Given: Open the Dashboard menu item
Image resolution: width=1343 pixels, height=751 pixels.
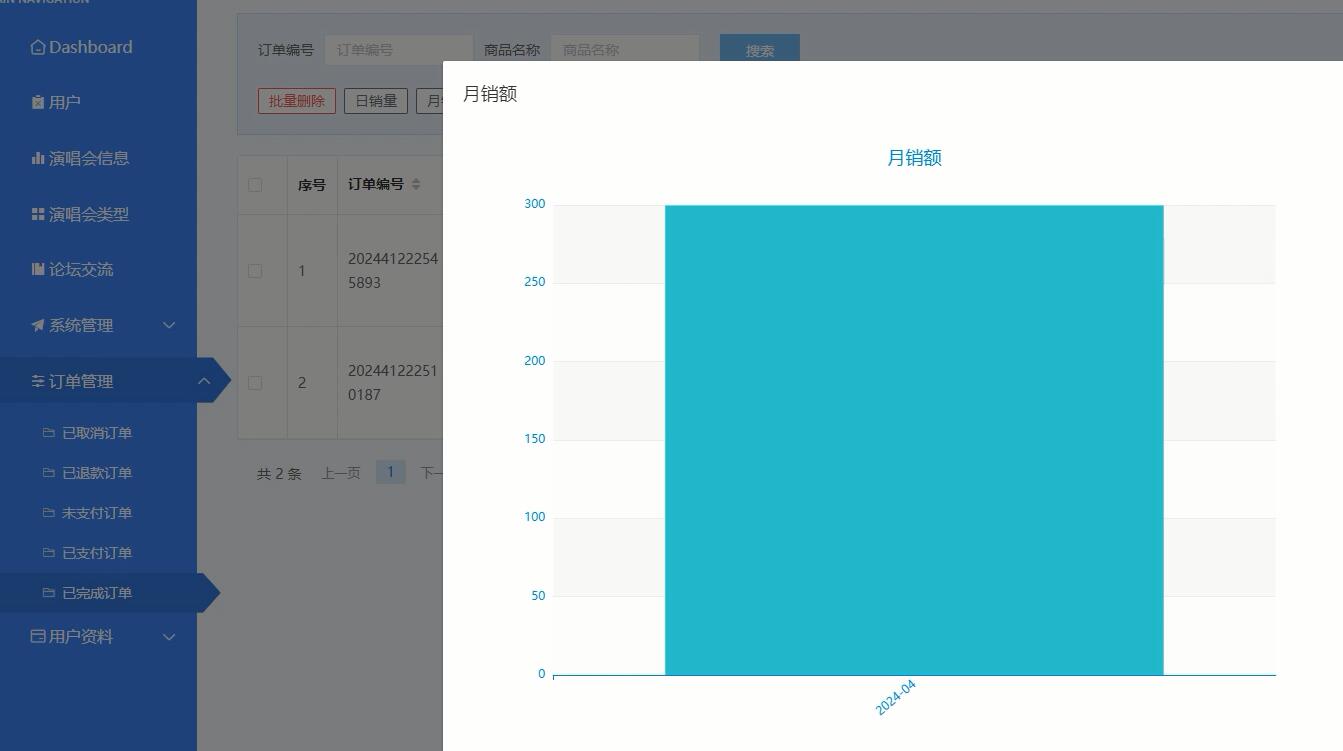Looking at the screenshot, I should coord(98,47).
